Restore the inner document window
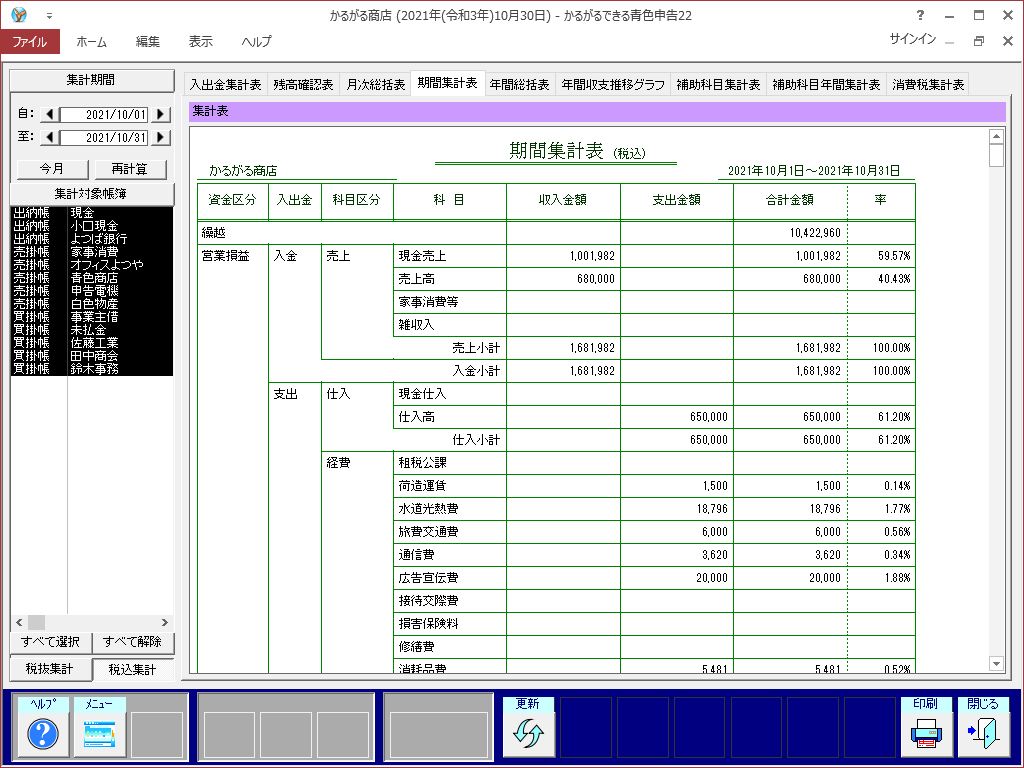This screenshot has height=768, width=1024. coord(978,40)
